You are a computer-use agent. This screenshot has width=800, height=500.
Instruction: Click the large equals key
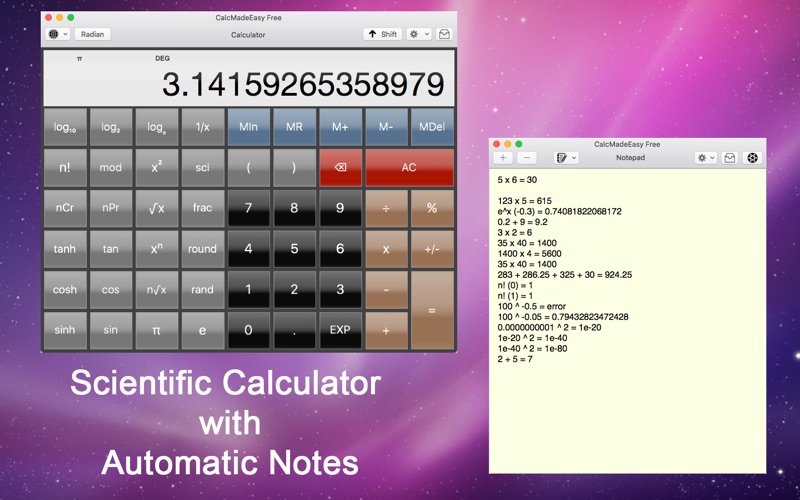(x=432, y=310)
